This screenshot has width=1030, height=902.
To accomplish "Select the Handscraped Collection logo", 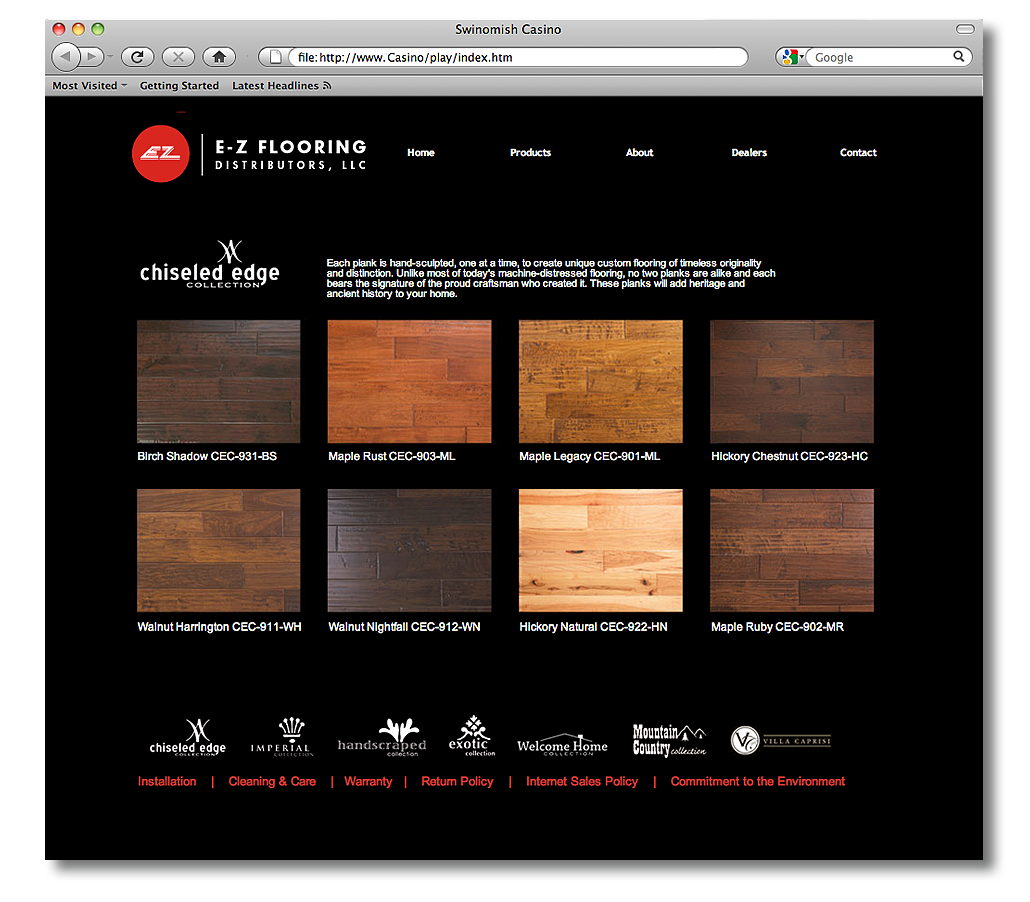I will tap(382, 738).
